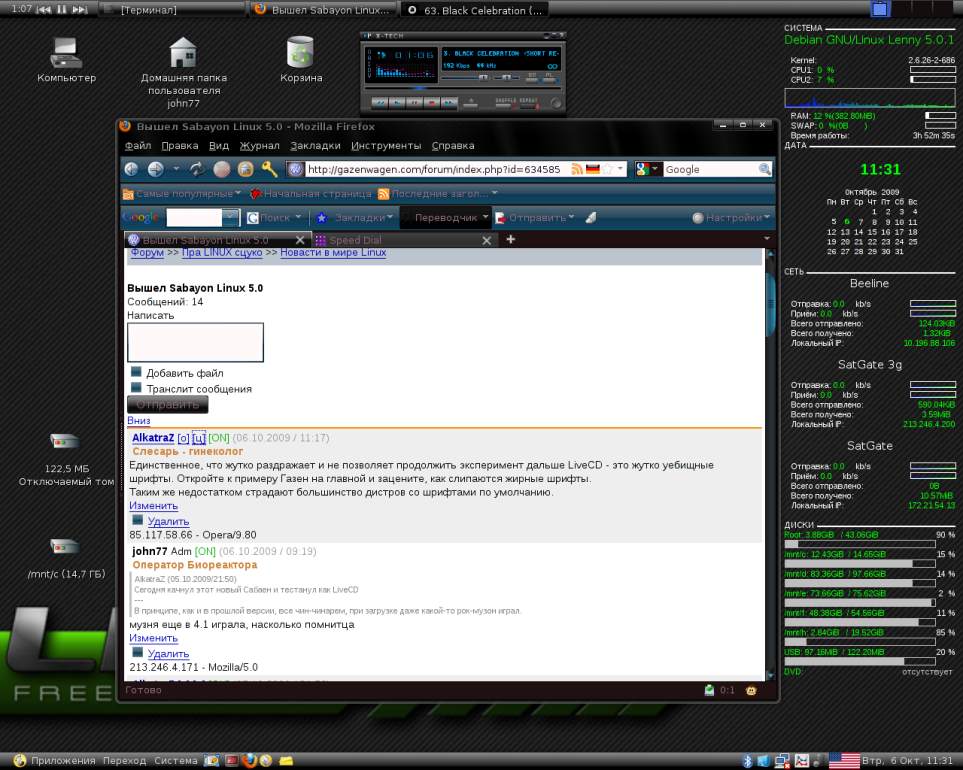
Task: Click the network connection tray icon
Action: click(x=782, y=761)
